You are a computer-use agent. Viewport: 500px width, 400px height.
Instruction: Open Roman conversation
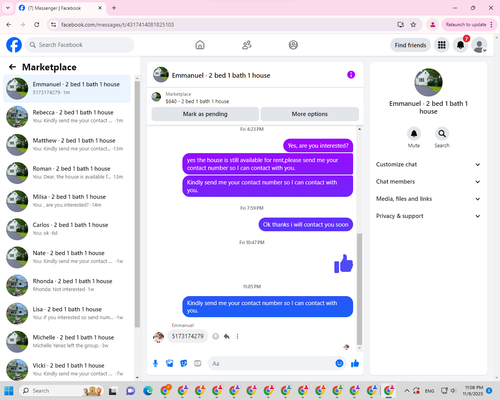coord(67,173)
